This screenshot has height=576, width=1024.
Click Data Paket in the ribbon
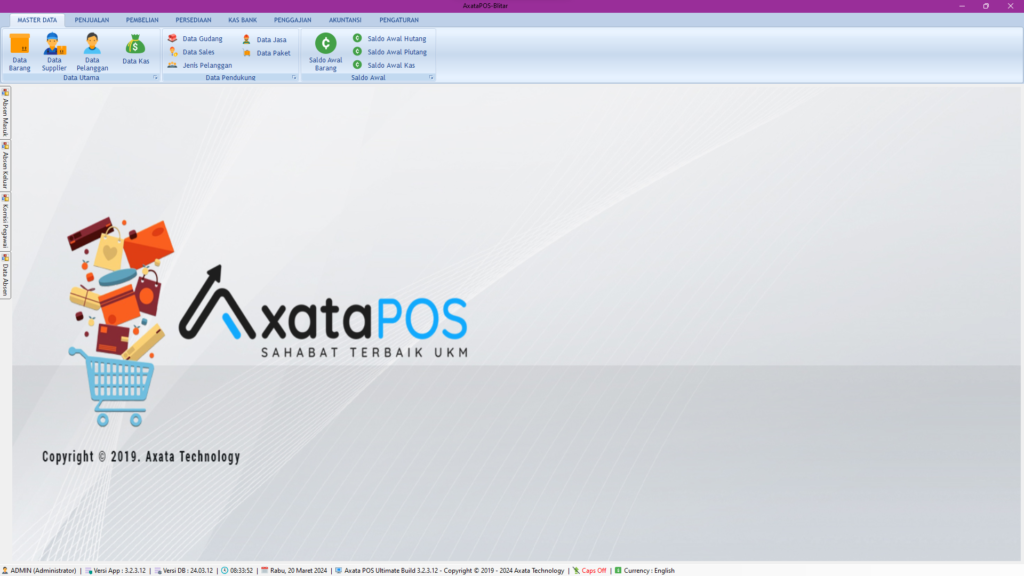pos(266,53)
